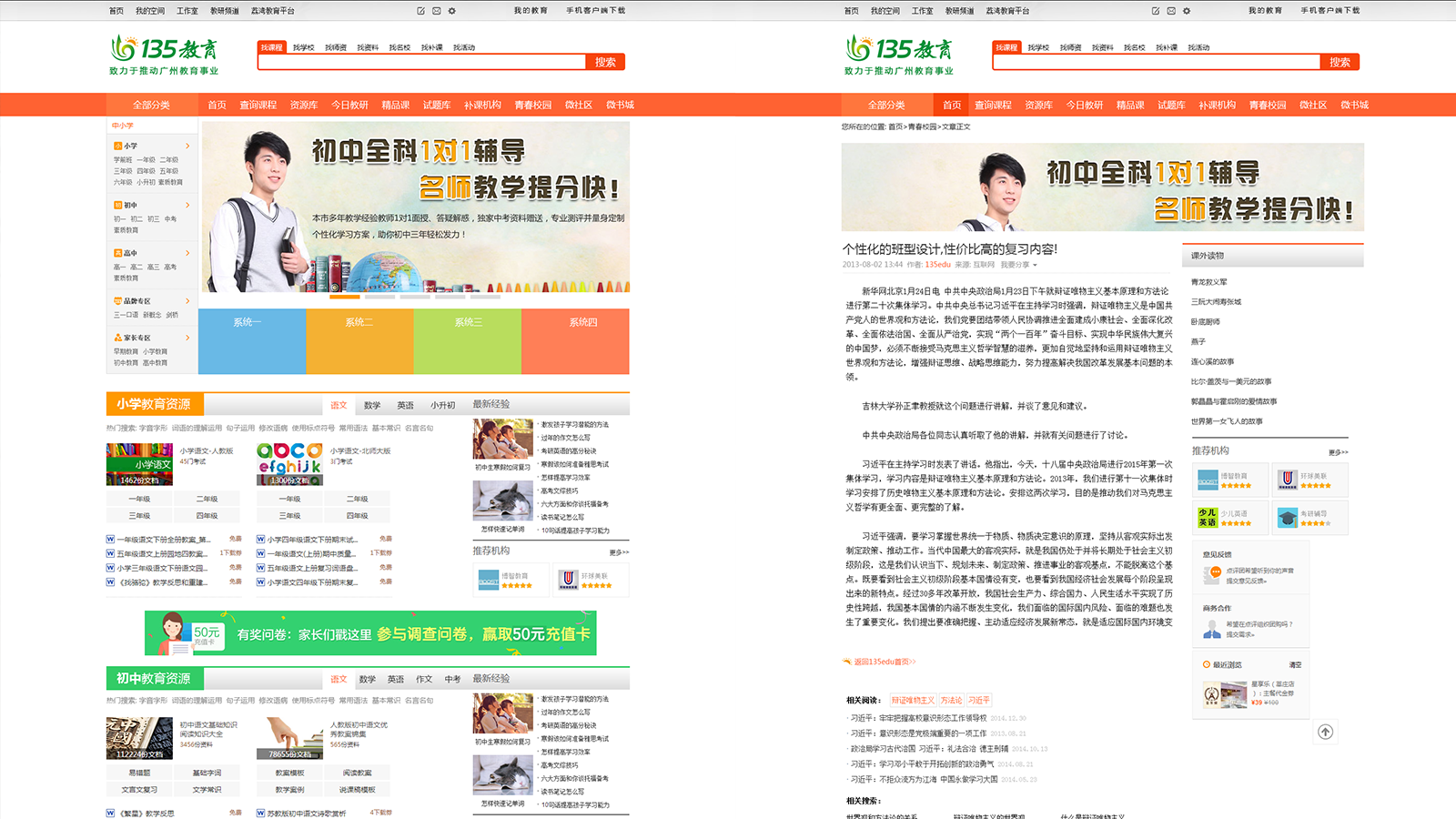Expand the 家长专区 chevron arrow
Screen dimensions: 1456x819
point(187,338)
